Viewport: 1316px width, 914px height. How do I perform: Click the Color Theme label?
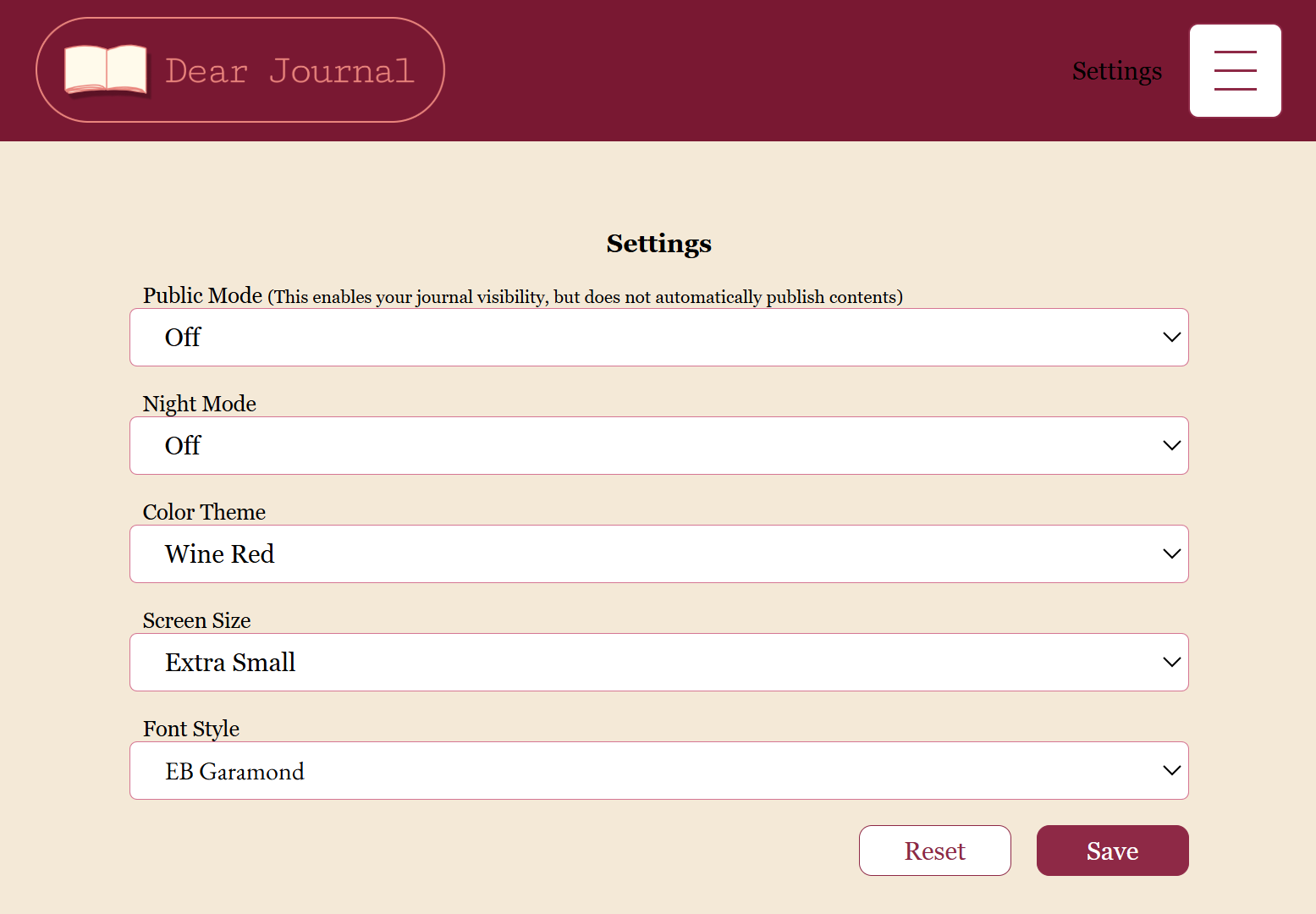pos(204,512)
